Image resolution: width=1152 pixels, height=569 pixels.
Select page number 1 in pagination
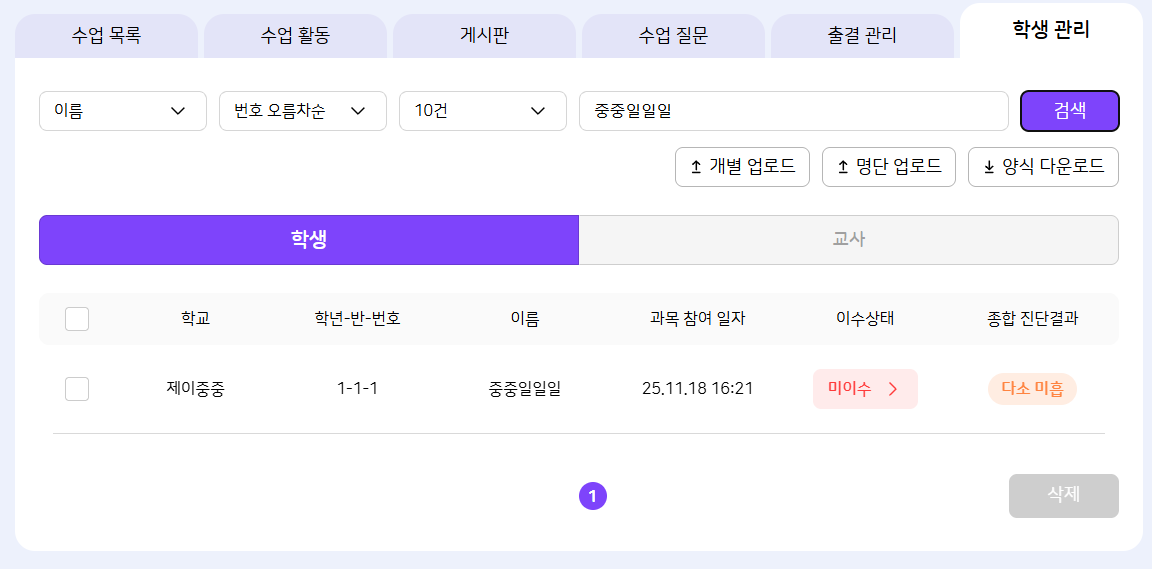(x=592, y=495)
